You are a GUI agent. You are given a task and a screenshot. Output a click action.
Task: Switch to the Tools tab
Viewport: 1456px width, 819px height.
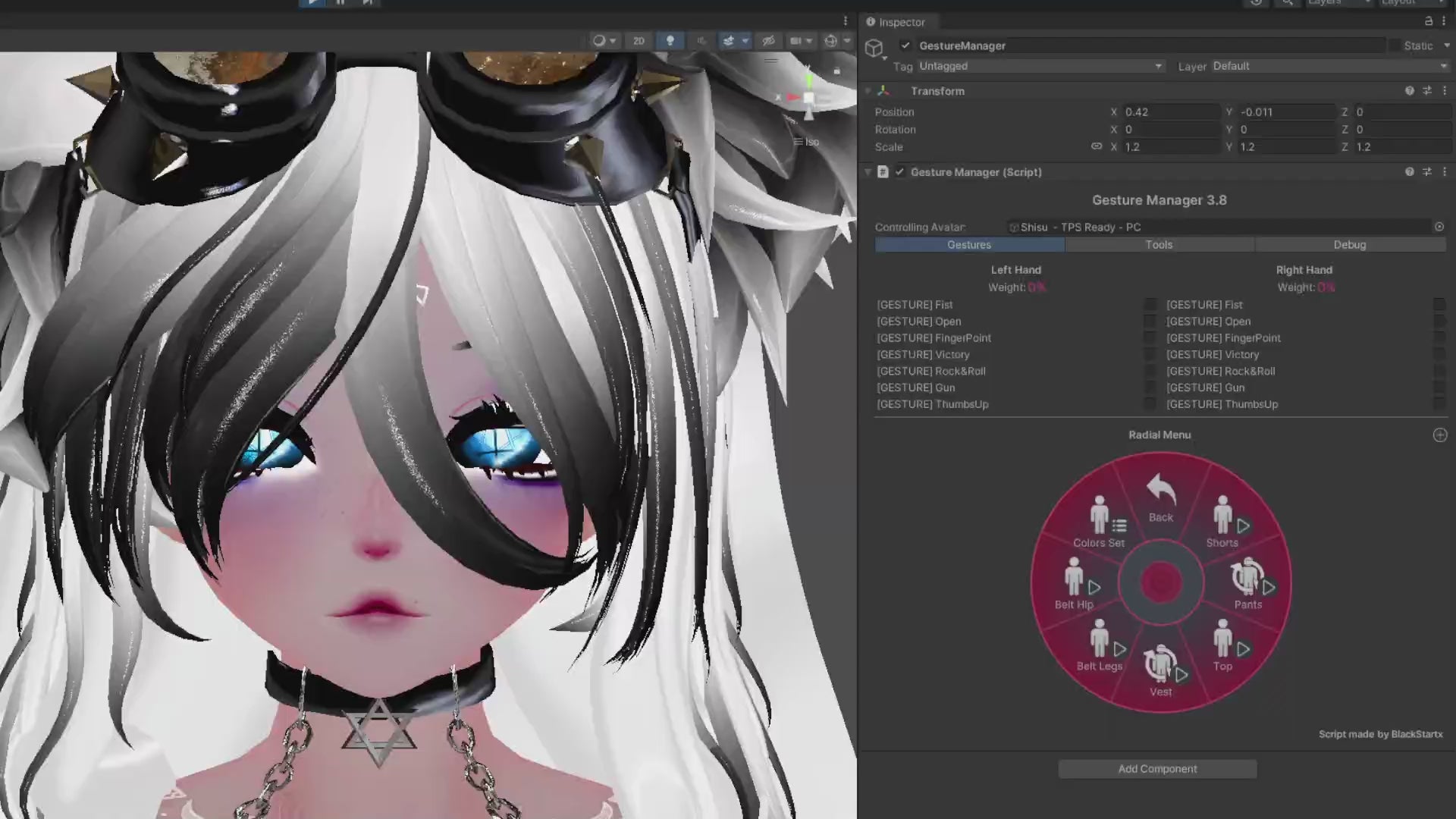(1159, 245)
